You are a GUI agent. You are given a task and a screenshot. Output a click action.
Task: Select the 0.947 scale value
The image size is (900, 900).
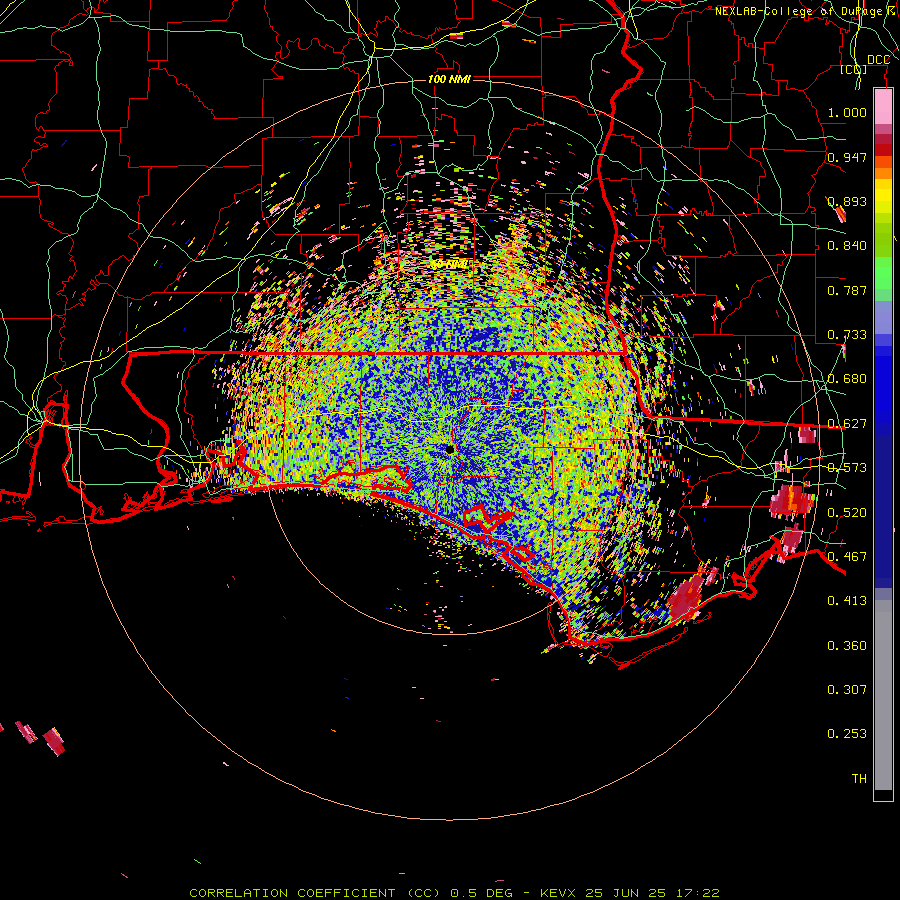[847, 157]
